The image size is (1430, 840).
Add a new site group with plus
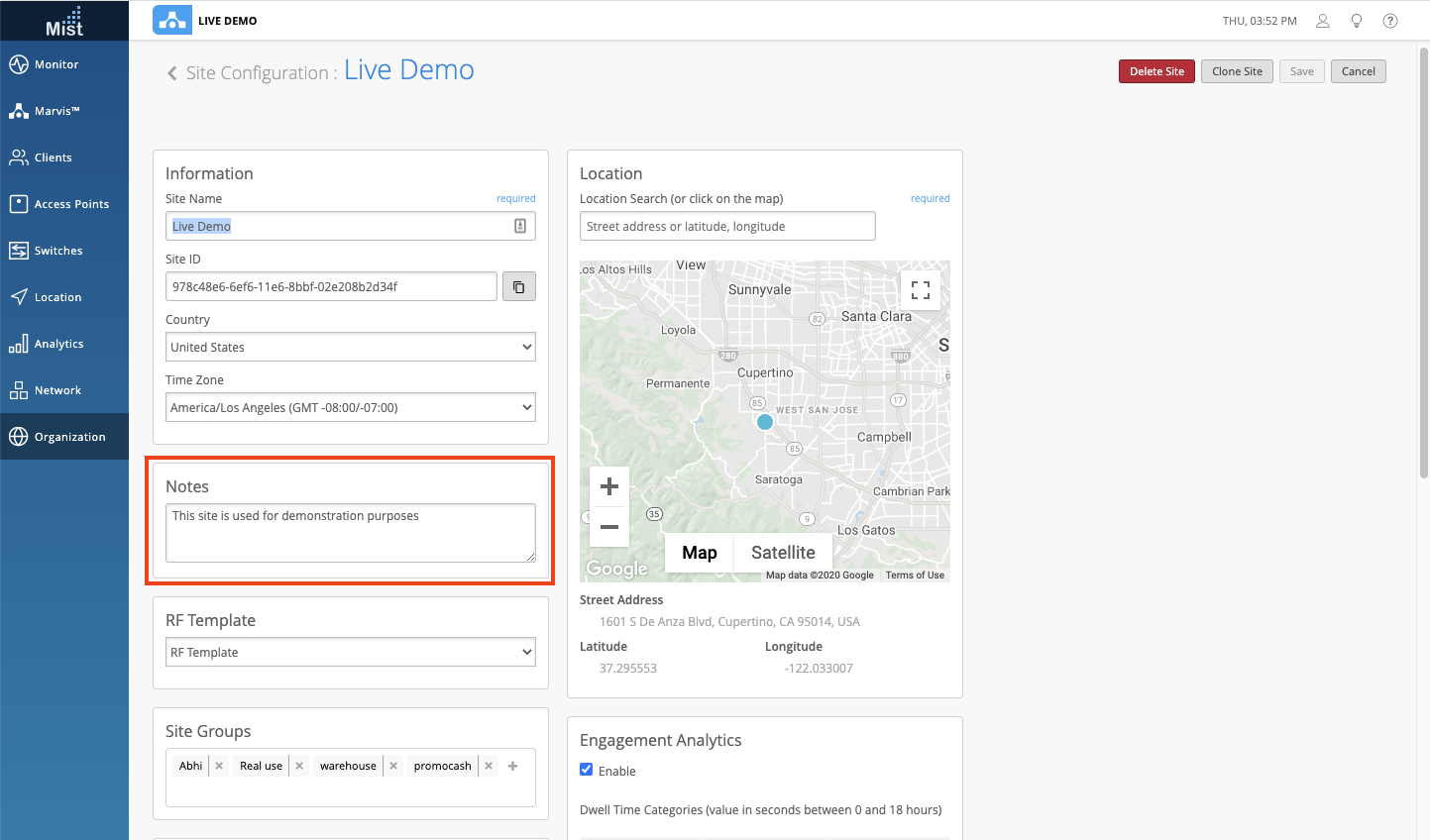(x=512, y=766)
